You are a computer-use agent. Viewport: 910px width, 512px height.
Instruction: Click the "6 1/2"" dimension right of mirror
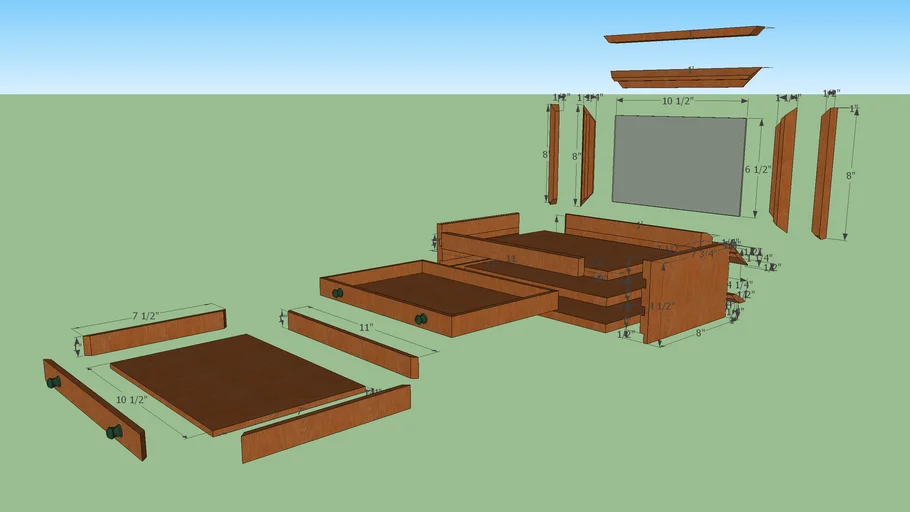[x=758, y=170]
